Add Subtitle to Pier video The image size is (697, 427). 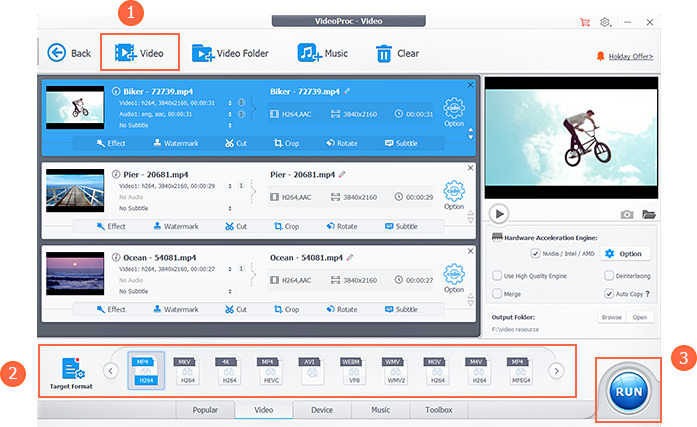point(401,226)
